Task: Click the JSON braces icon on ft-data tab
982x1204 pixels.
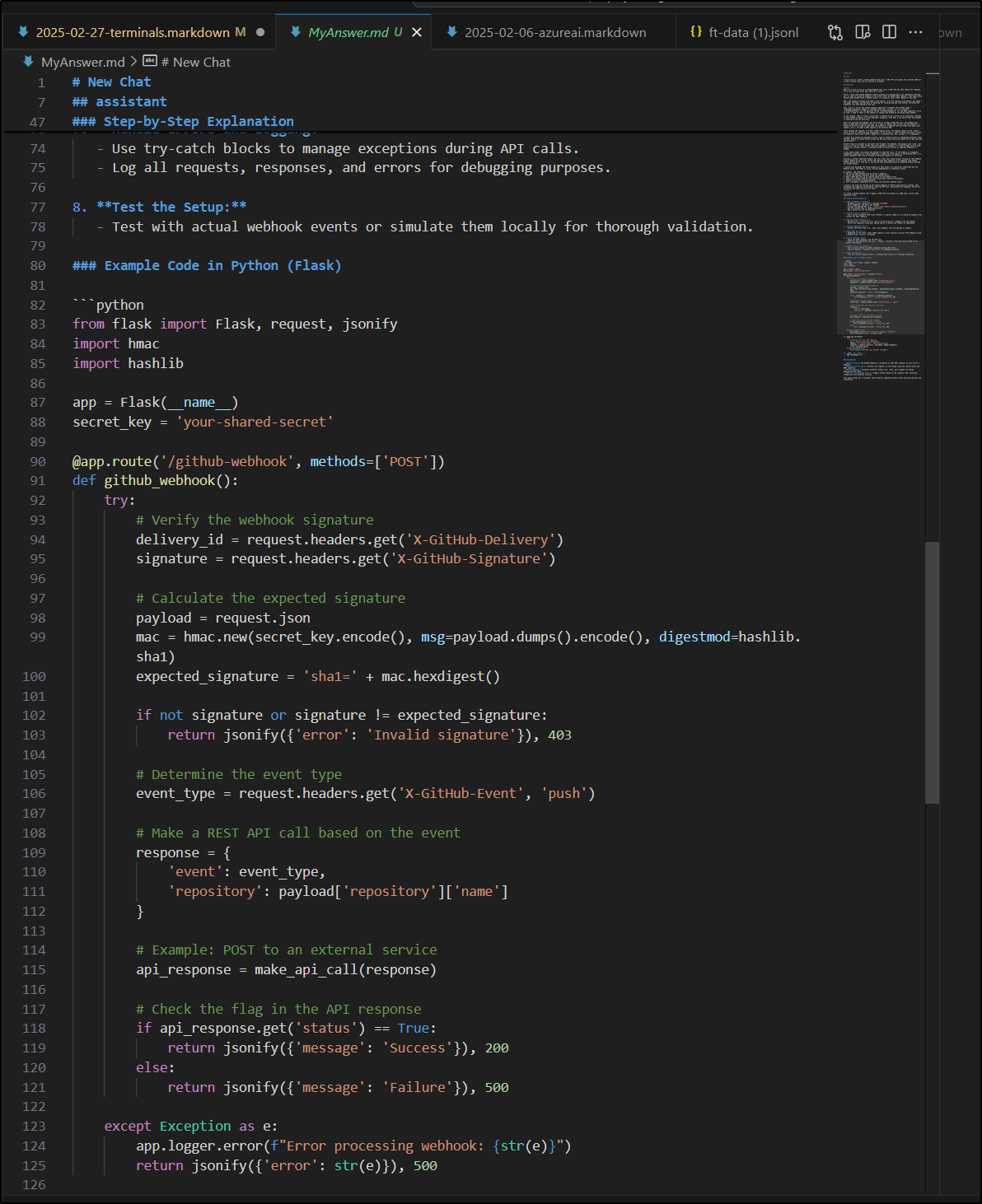Action: (696, 32)
